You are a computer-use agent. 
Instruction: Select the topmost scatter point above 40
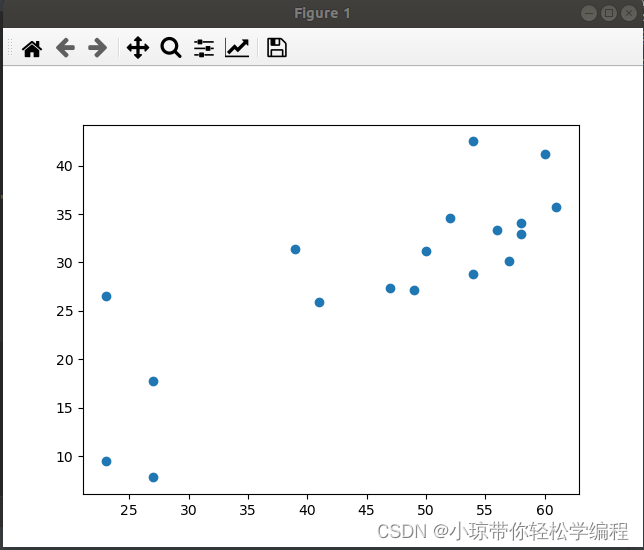point(473,141)
